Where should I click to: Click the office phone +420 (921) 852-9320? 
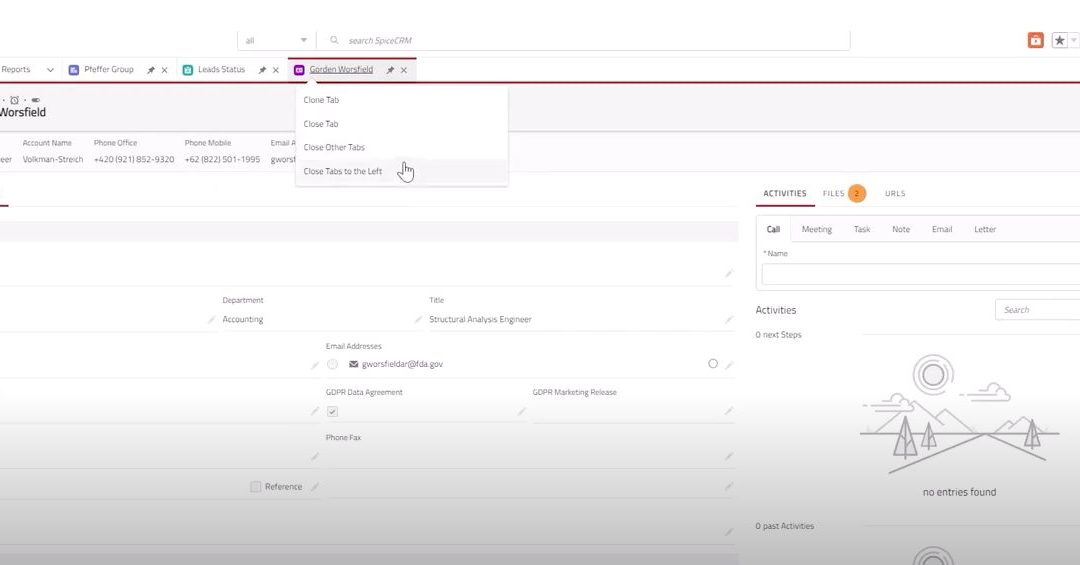134,159
